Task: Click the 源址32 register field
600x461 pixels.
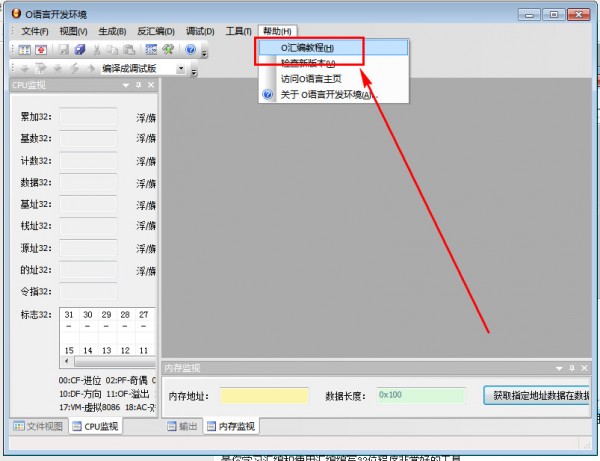Action: (x=88, y=248)
